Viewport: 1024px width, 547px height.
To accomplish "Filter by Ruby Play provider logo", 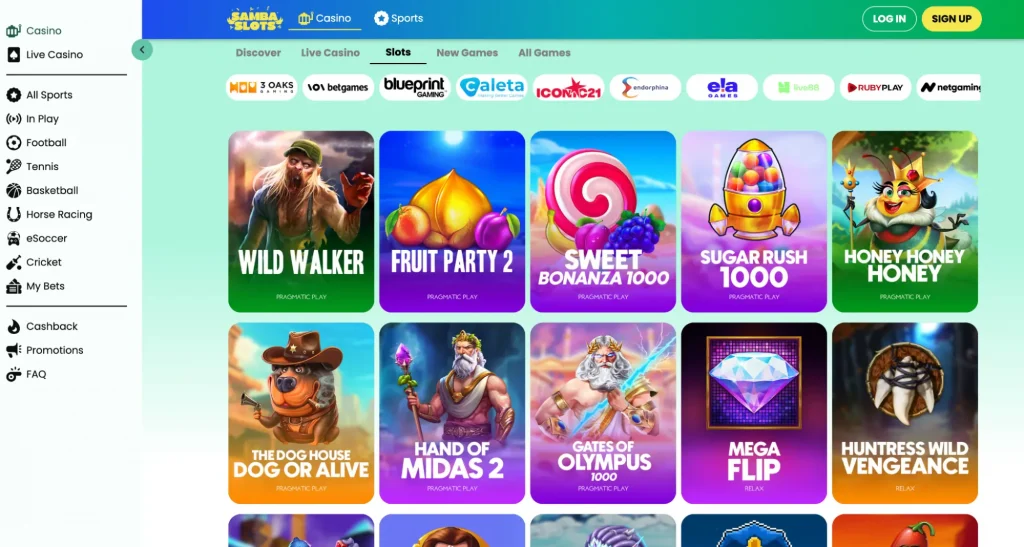I will 875,87.
